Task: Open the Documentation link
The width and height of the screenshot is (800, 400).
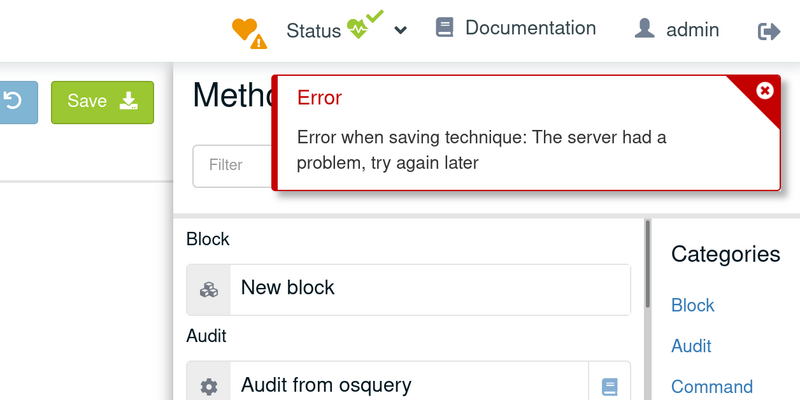Action: [x=530, y=28]
